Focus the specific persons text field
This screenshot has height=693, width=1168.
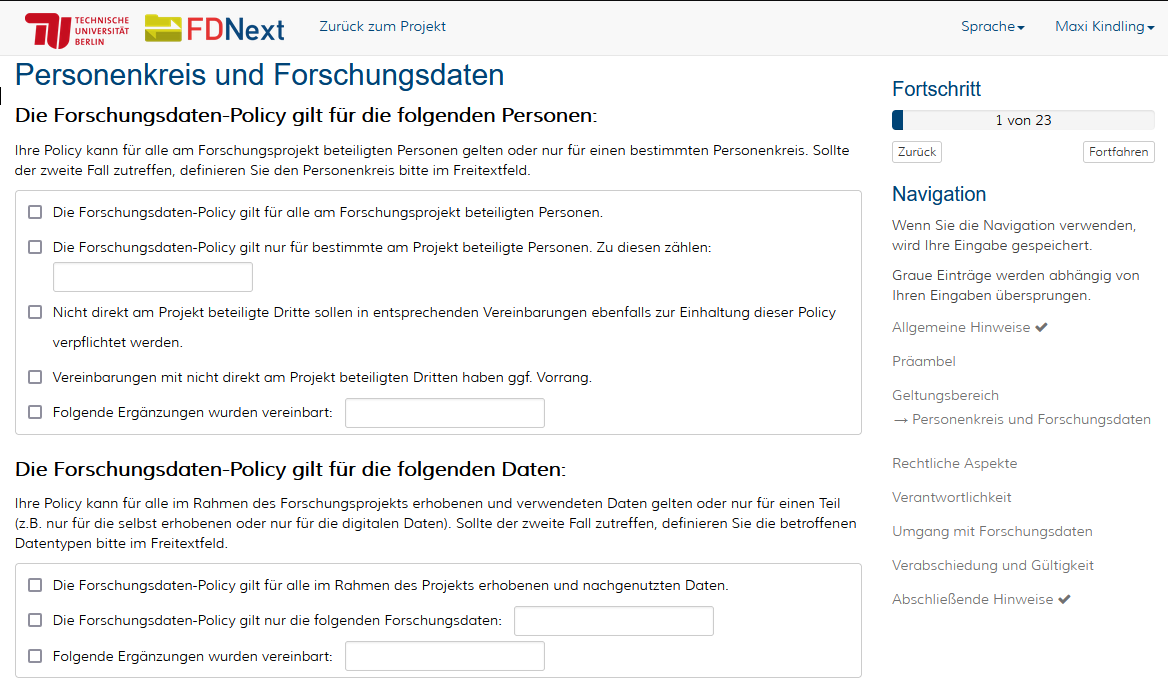(153, 277)
